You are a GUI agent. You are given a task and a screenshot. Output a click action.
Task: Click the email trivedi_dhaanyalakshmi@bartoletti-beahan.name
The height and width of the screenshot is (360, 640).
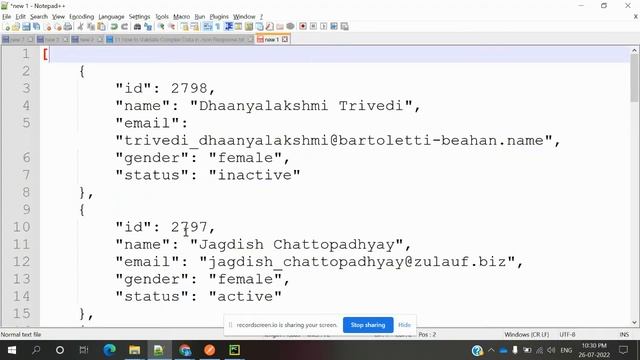point(334,140)
